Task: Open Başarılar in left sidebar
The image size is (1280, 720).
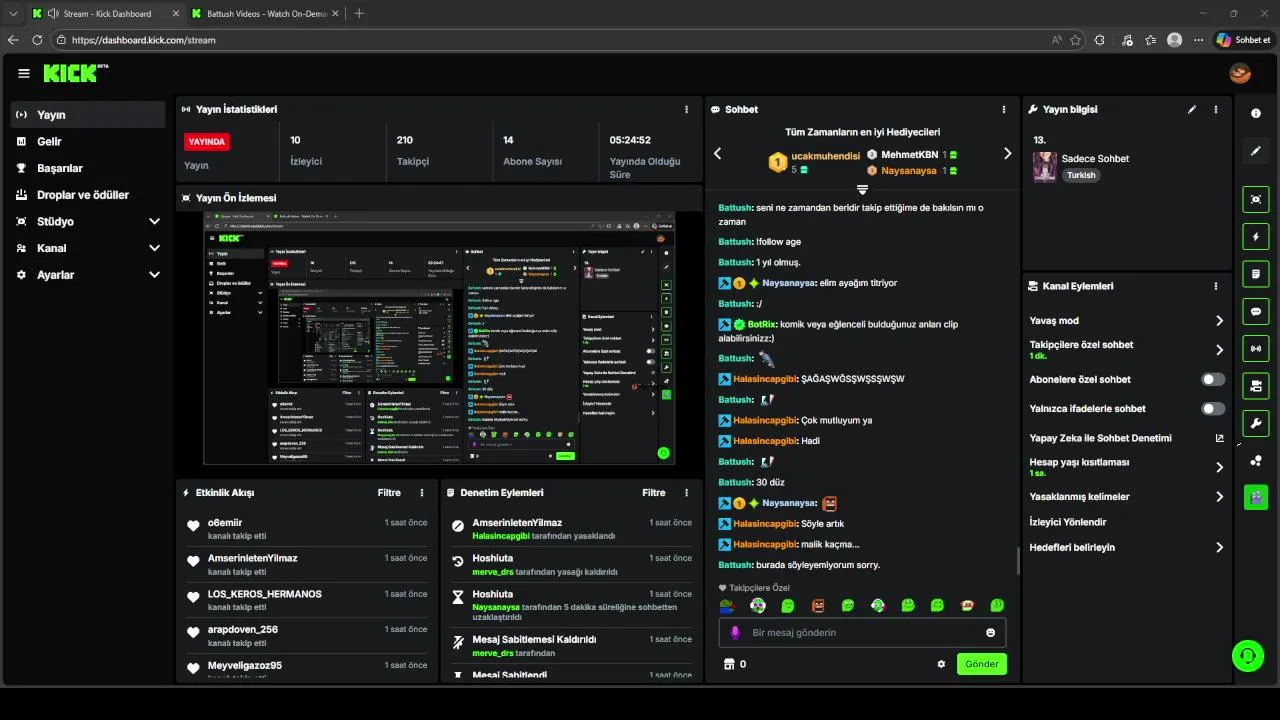Action: (x=88, y=168)
